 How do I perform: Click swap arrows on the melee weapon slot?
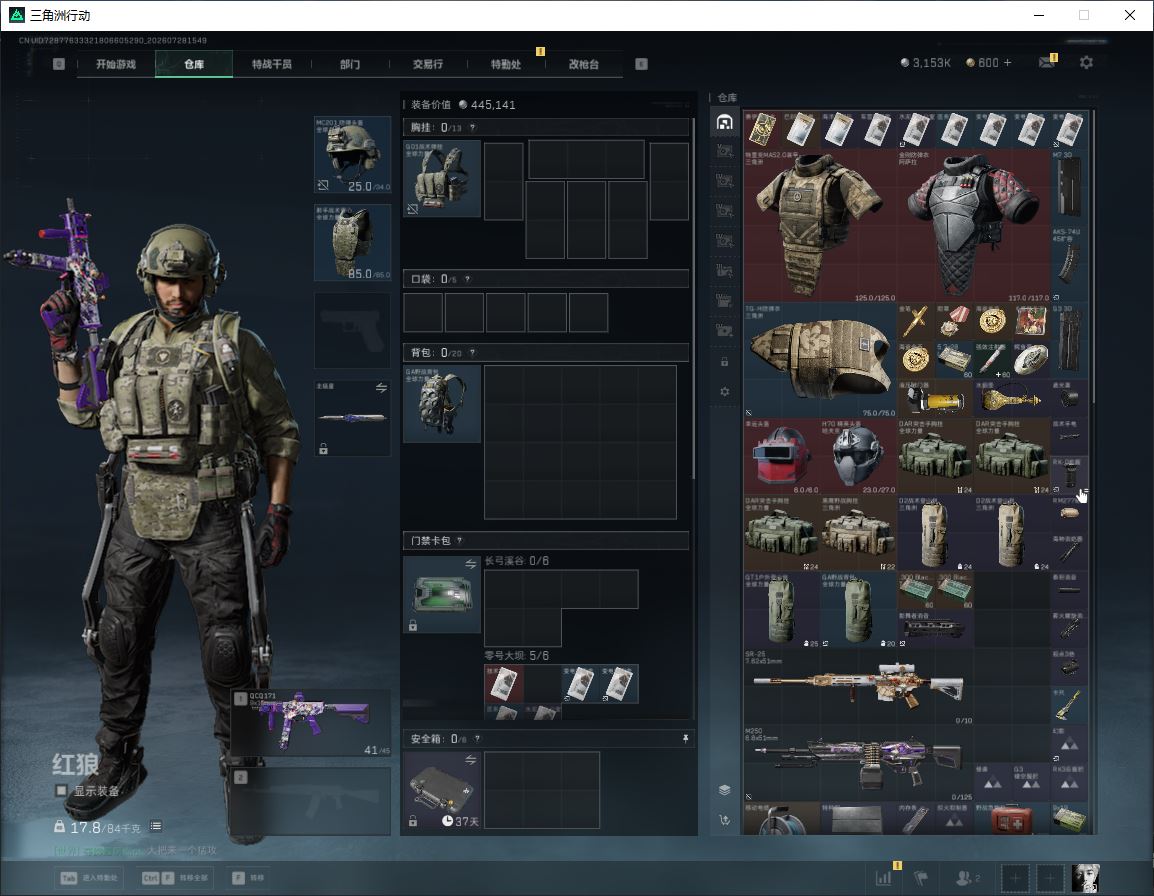[381, 387]
